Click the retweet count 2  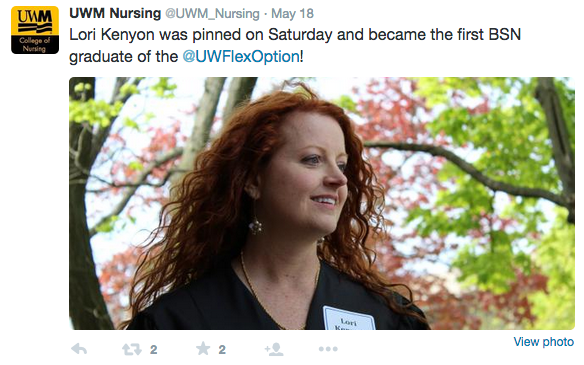tap(153, 350)
